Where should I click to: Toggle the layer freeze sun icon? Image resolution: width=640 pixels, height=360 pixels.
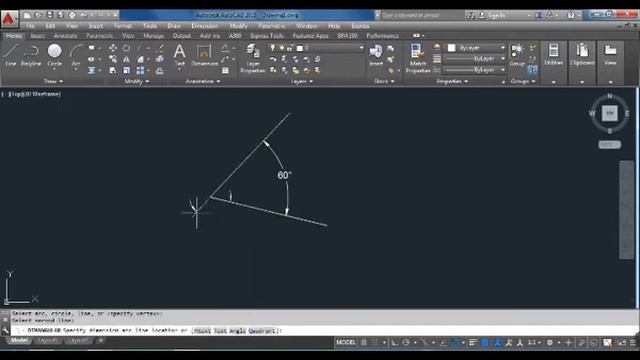pos(281,48)
